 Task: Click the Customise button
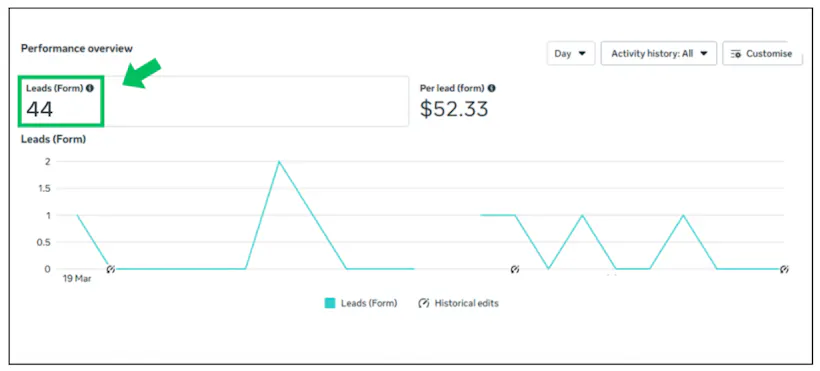[x=762, y=54]
